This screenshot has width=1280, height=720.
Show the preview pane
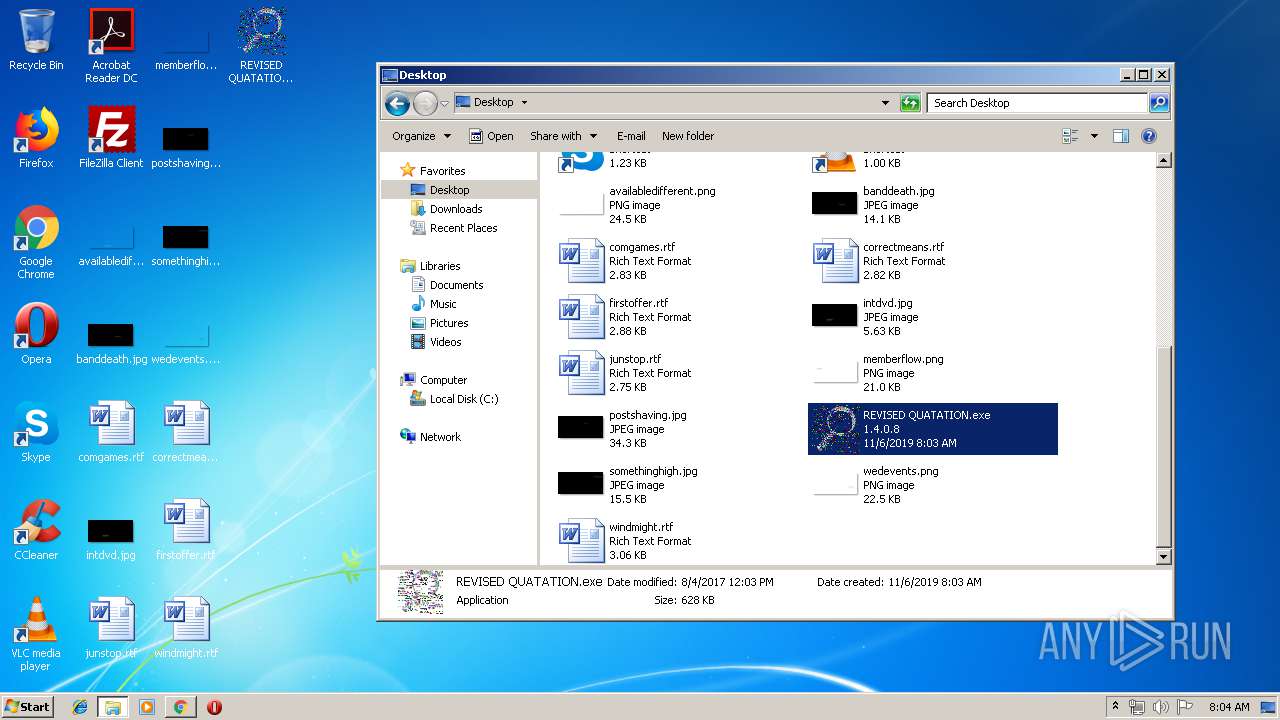point(1121,136)
